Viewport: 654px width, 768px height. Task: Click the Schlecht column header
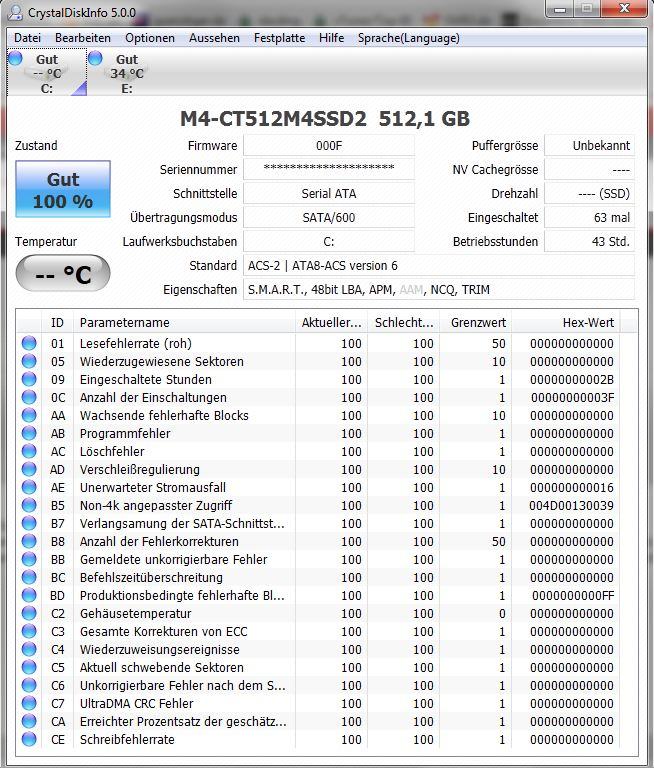[404, 322]
